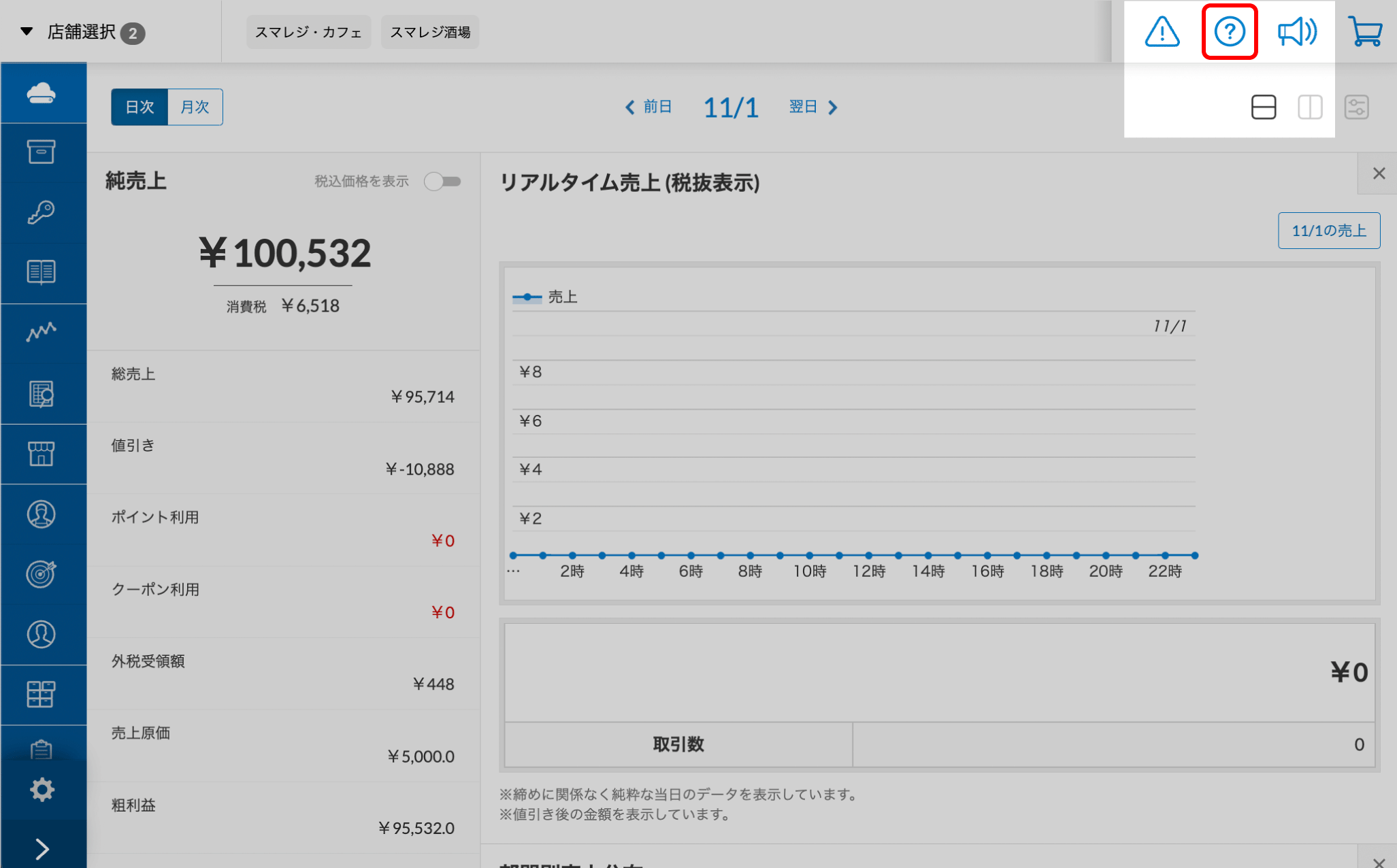This screenshot has width=1397, height=868.
Task: Click the 消費税 ¥6,518 text
Action: (x=283, y=306)
